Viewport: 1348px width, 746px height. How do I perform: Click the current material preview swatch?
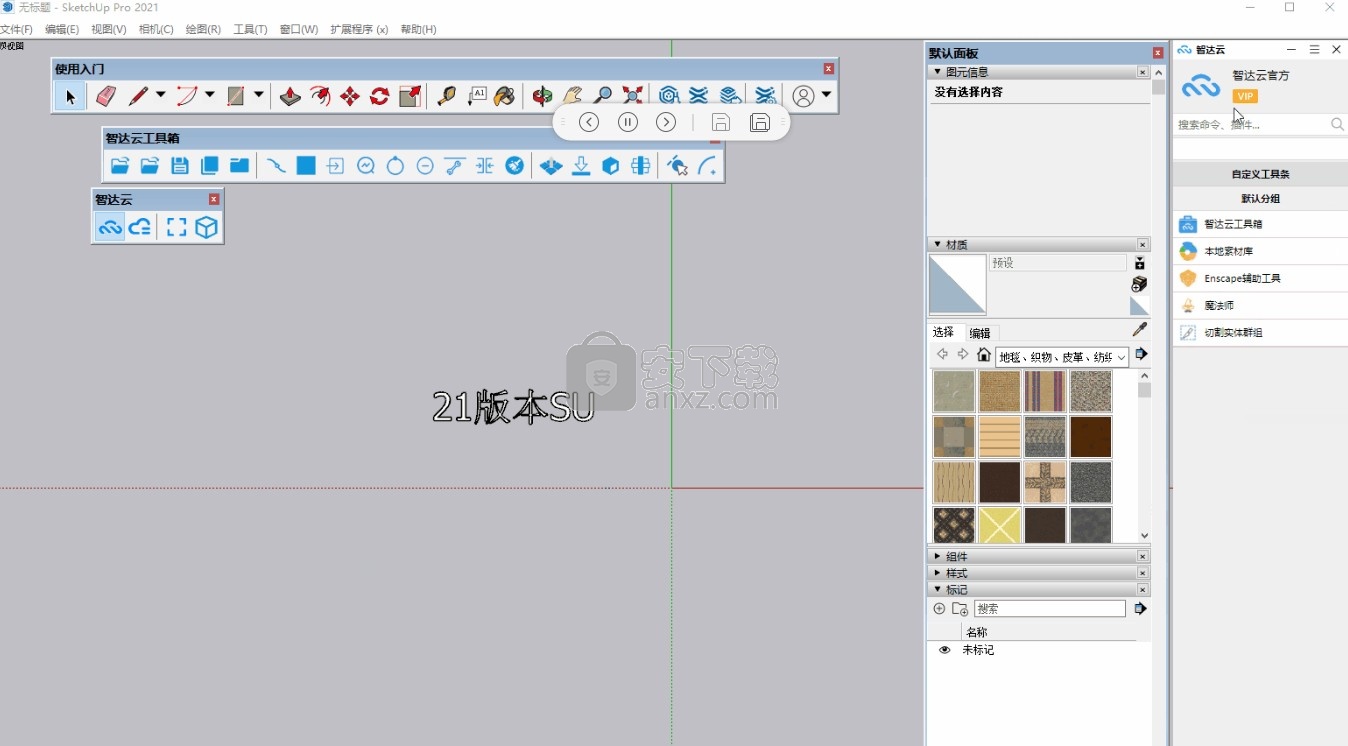pyautogui.click(x=957, y=285)
